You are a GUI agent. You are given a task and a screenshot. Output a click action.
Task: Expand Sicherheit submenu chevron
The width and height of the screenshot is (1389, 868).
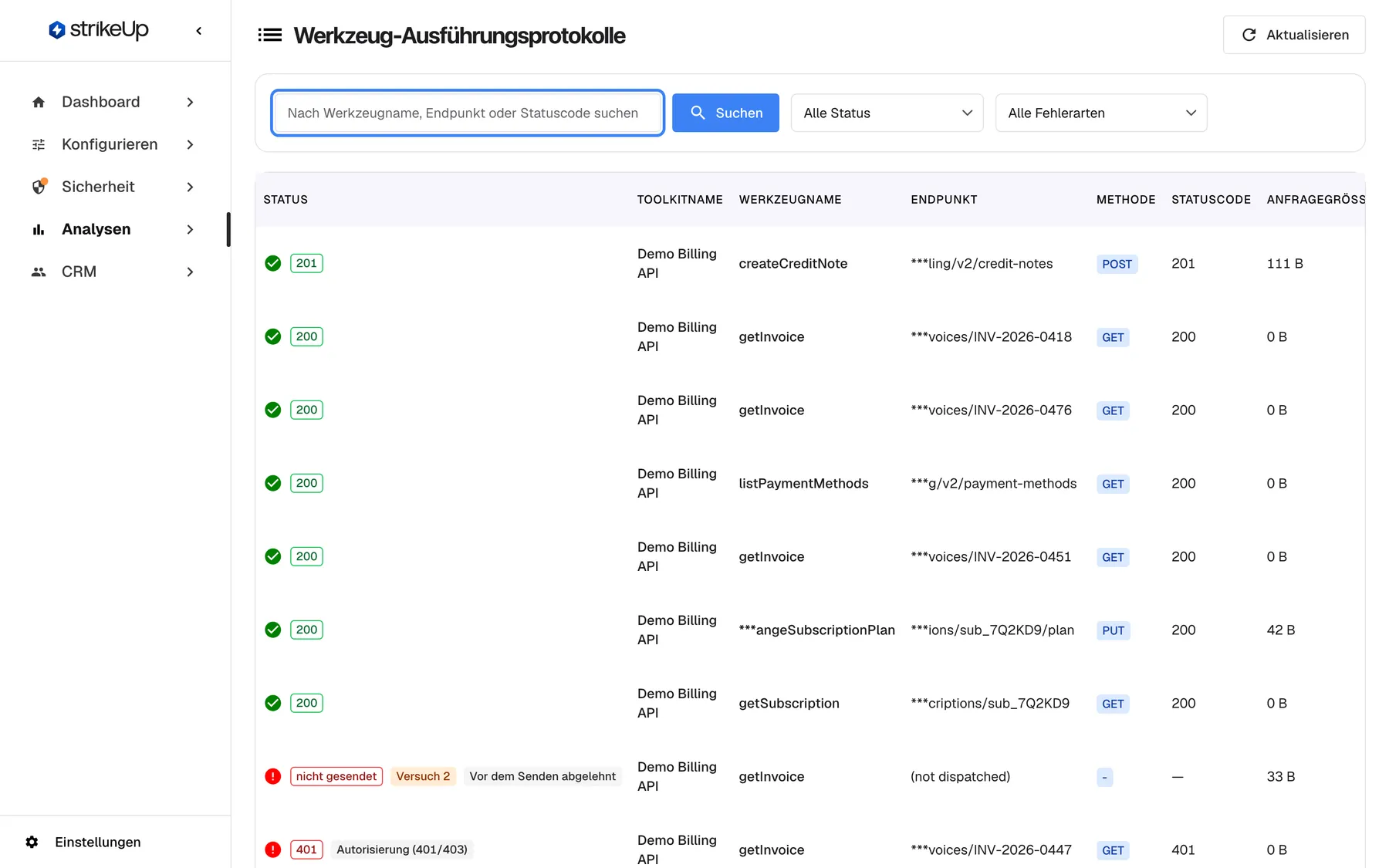190,187
